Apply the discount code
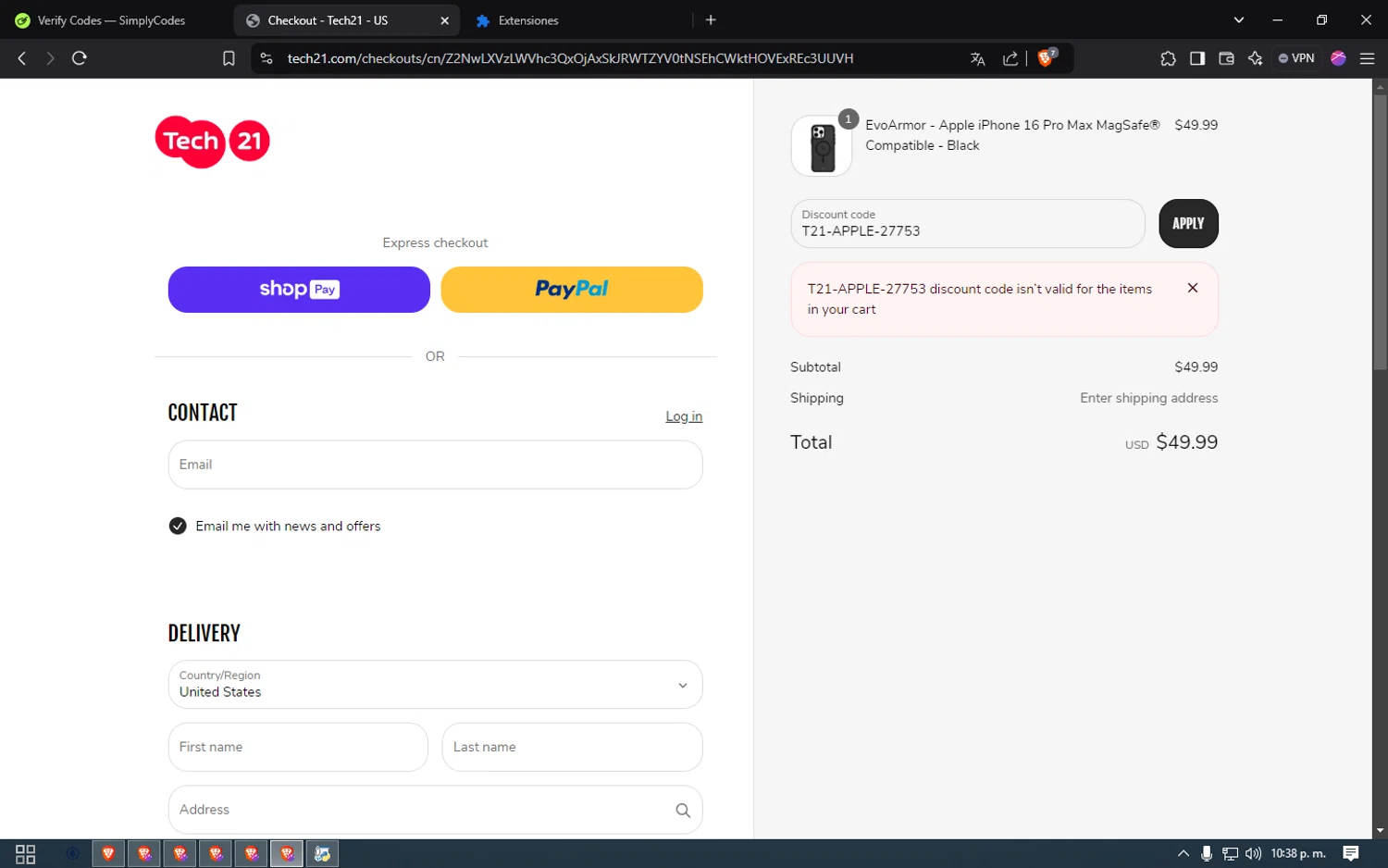Screen dimensions: 1388x868 (1188, 224)
